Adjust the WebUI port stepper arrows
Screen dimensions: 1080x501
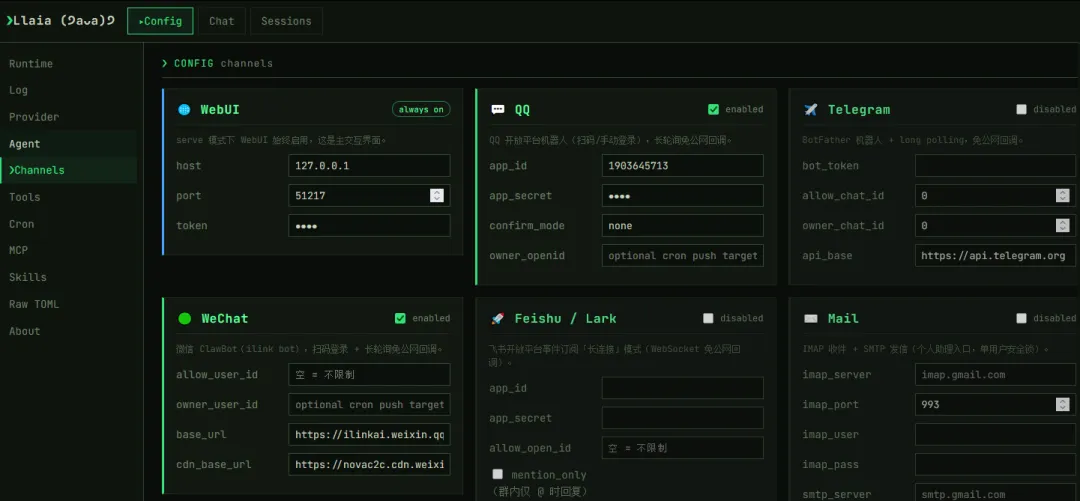click(437, 196)
